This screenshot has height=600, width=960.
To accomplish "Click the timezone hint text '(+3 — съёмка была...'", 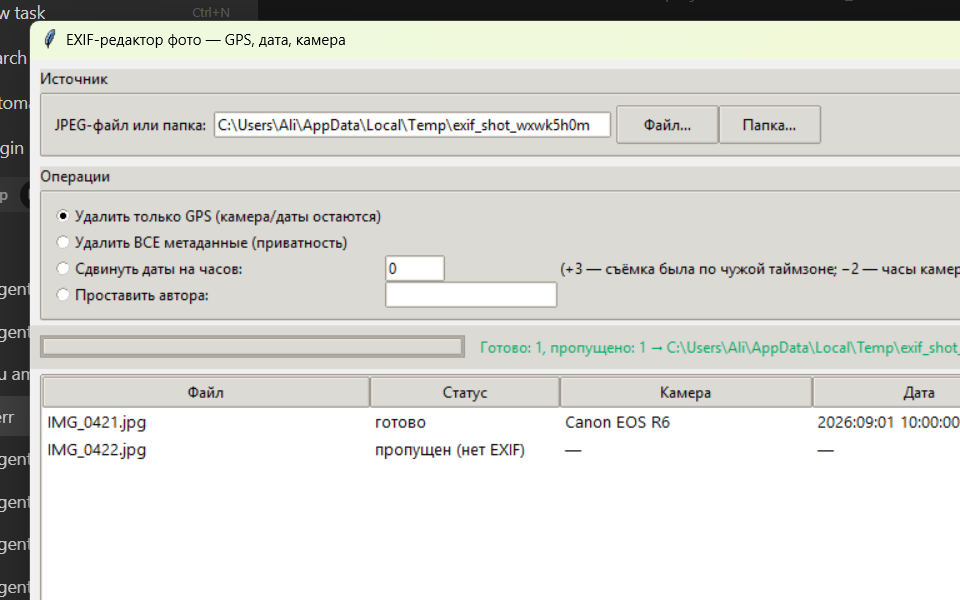I will [x=760, y=269].
